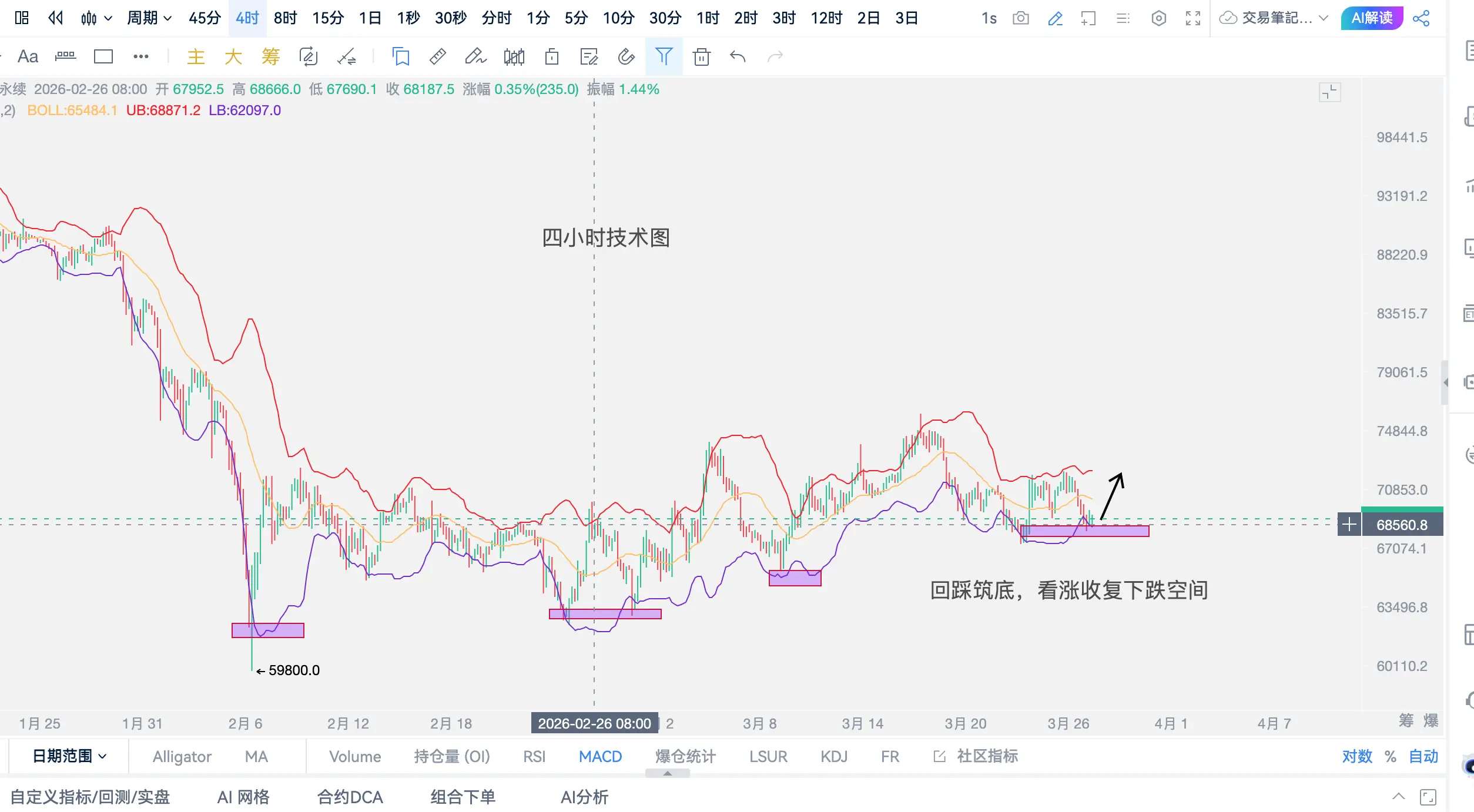Open the share icon
The height and width of the screenshot is (812, 1474).
coord(1421,18)
